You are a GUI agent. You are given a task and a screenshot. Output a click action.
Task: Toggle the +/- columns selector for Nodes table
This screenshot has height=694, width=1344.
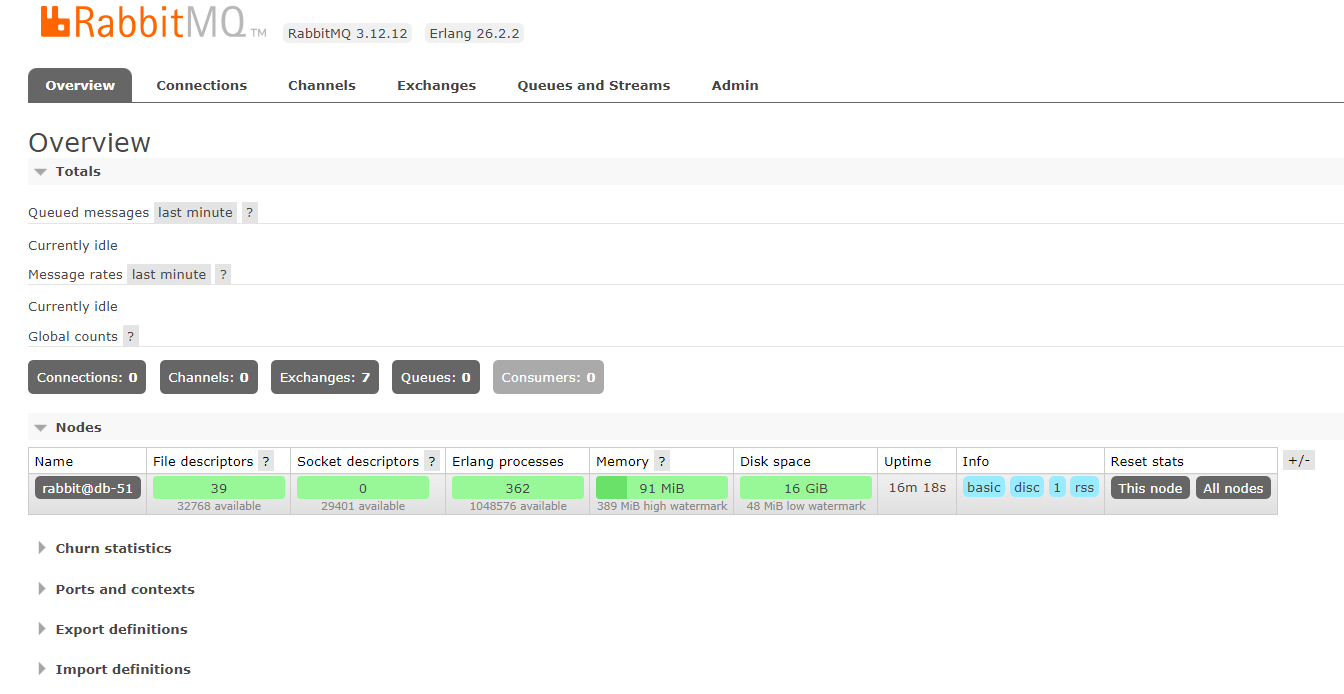click(x=1299, y=460)
